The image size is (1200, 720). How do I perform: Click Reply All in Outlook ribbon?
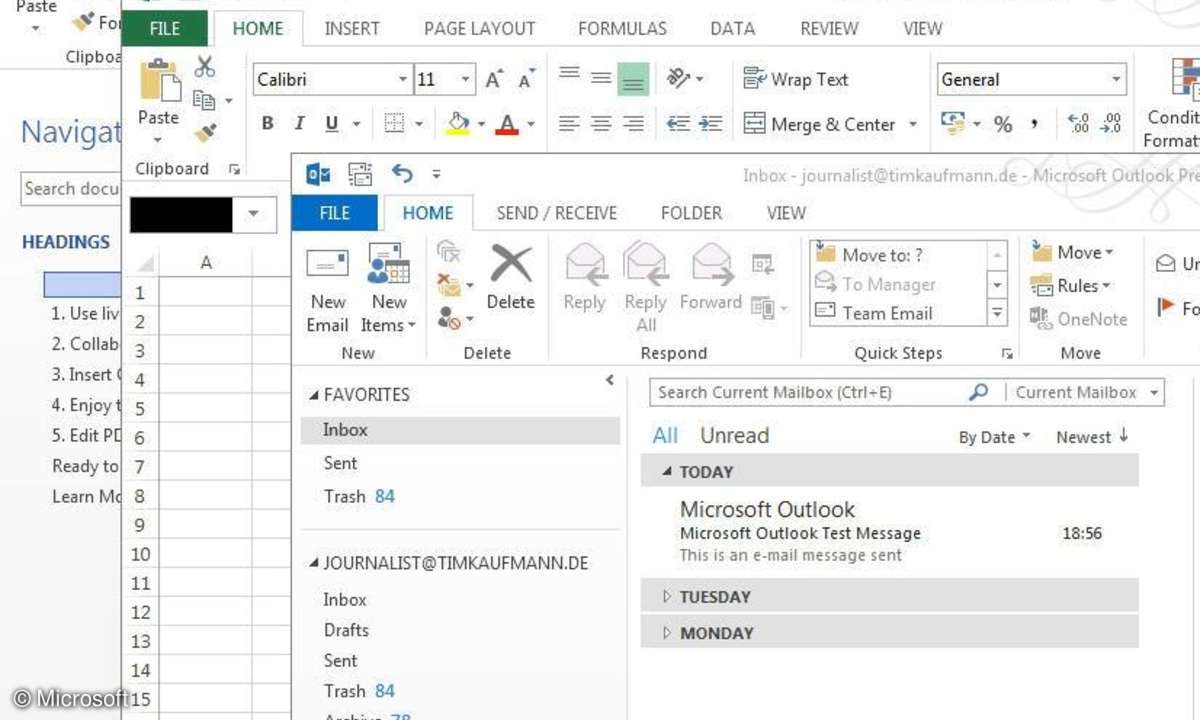pyautogui.click(x=646, y=289)
